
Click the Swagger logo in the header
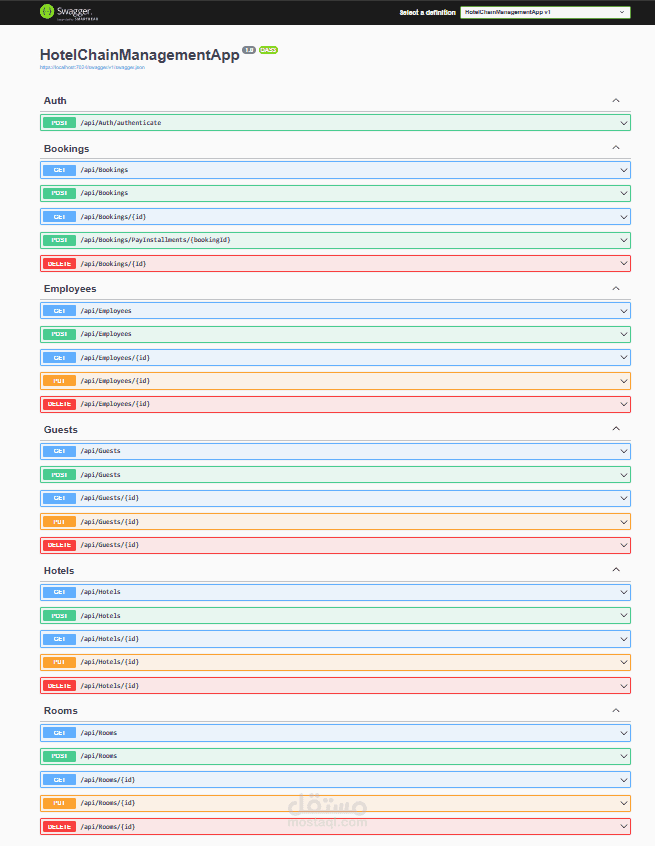click(69, 12)
